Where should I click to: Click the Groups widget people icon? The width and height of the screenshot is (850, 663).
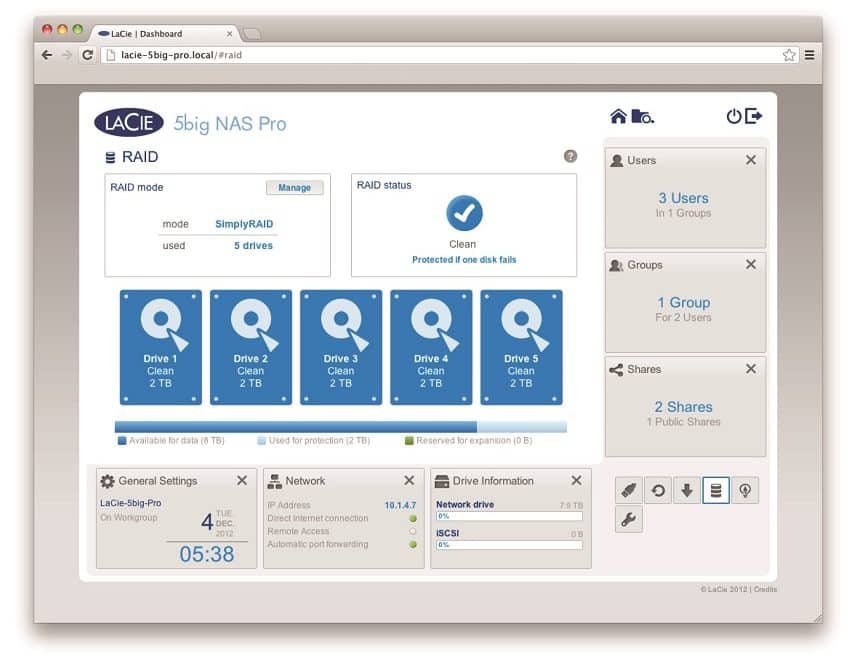[x=616, y=265]
